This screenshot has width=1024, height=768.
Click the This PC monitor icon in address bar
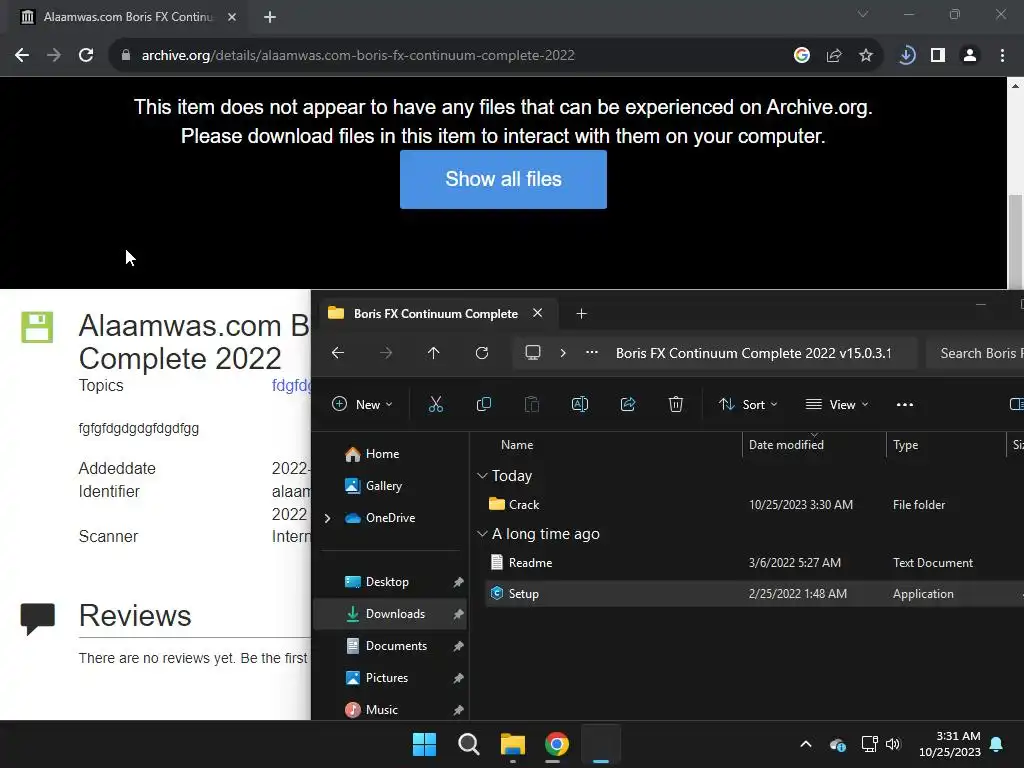click(533, 353)
